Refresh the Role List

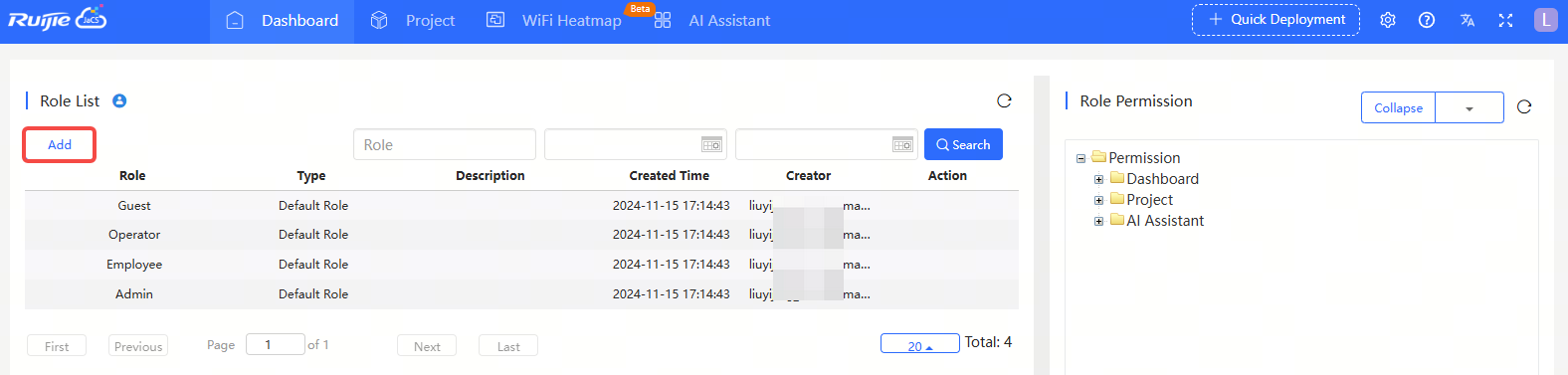(1004, 100)
